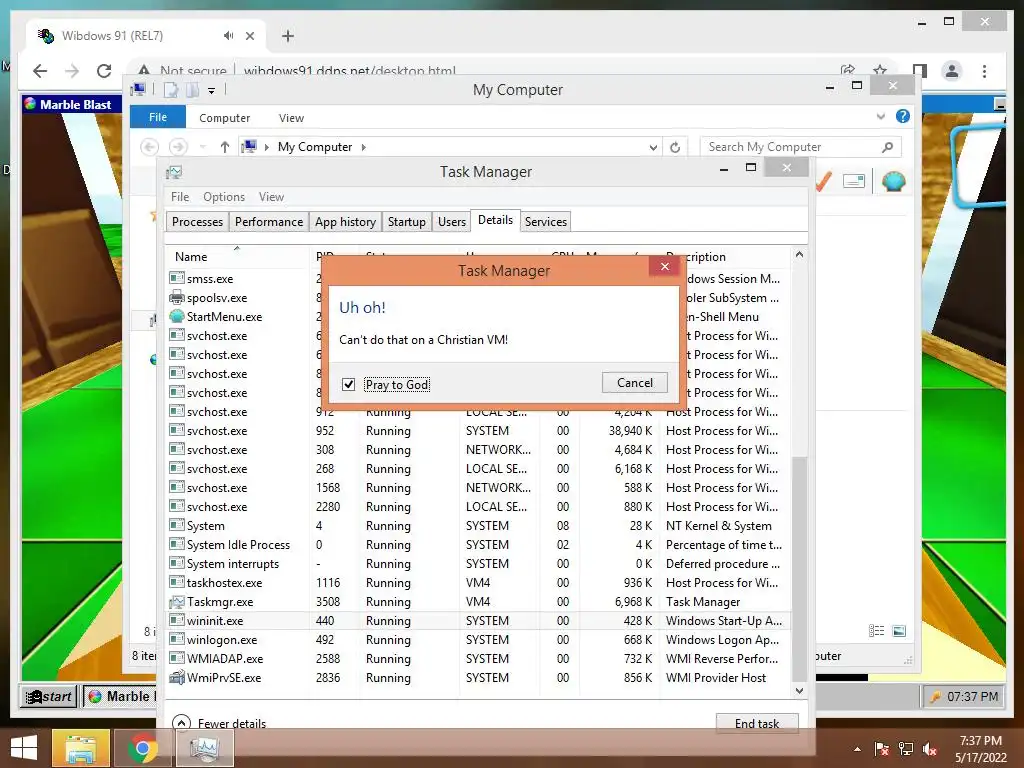Select the StartMenu.exe shell icon

pos(176,316)
